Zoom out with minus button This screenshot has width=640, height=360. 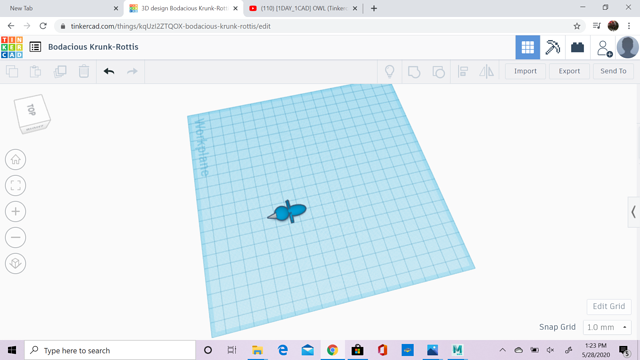[16, 238]
